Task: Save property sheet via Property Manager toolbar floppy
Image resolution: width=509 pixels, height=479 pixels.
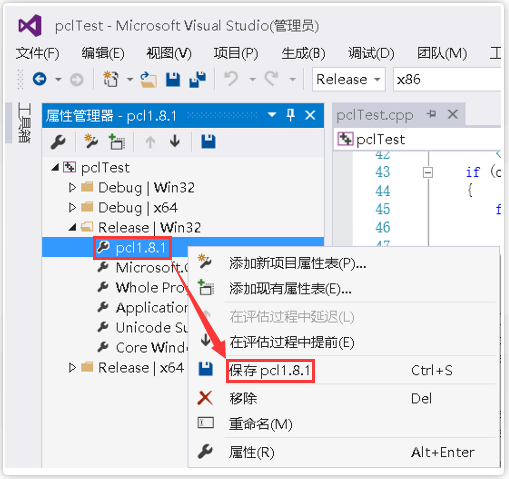Action: click(208, 141)
